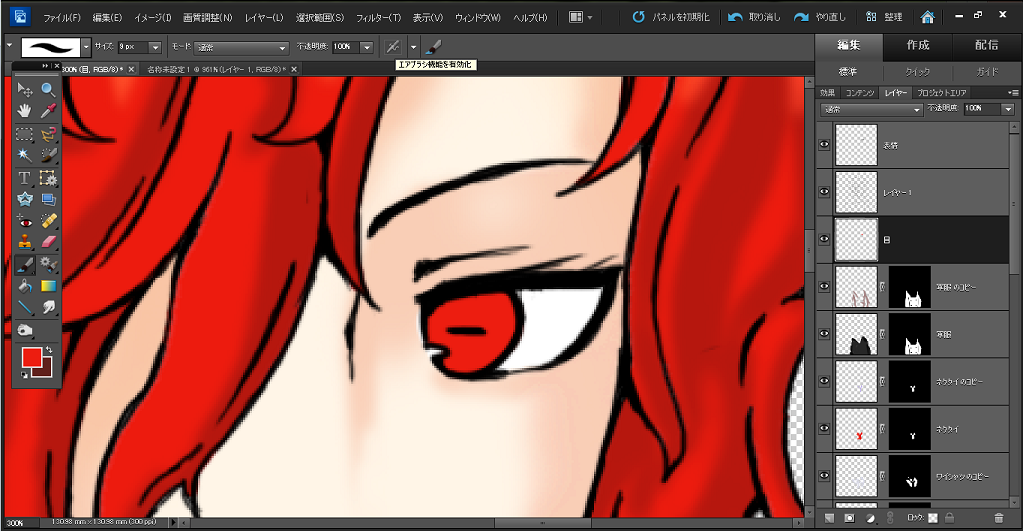Switch to the 作成 tab
1023x531 pixels.
pos(917,45)
